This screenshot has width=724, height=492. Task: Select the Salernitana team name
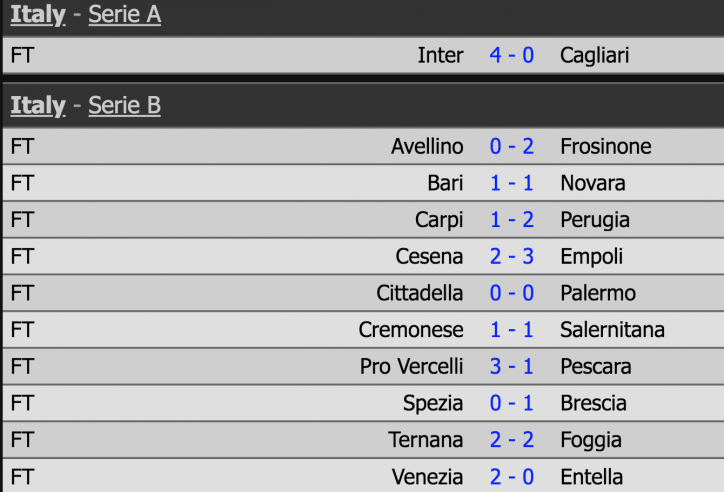[x=612, y=330]
